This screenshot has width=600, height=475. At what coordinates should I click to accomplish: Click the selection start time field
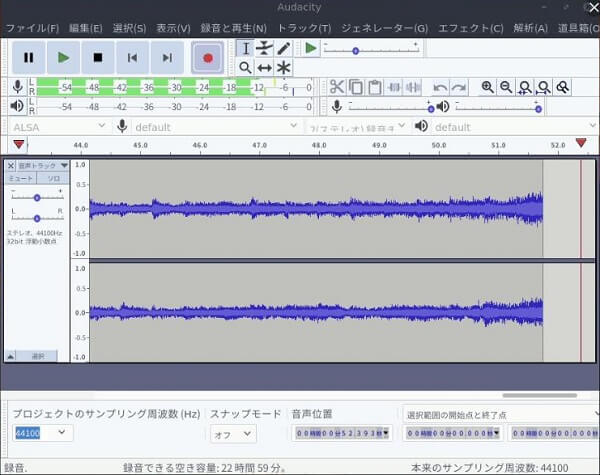tap(453, 433)
